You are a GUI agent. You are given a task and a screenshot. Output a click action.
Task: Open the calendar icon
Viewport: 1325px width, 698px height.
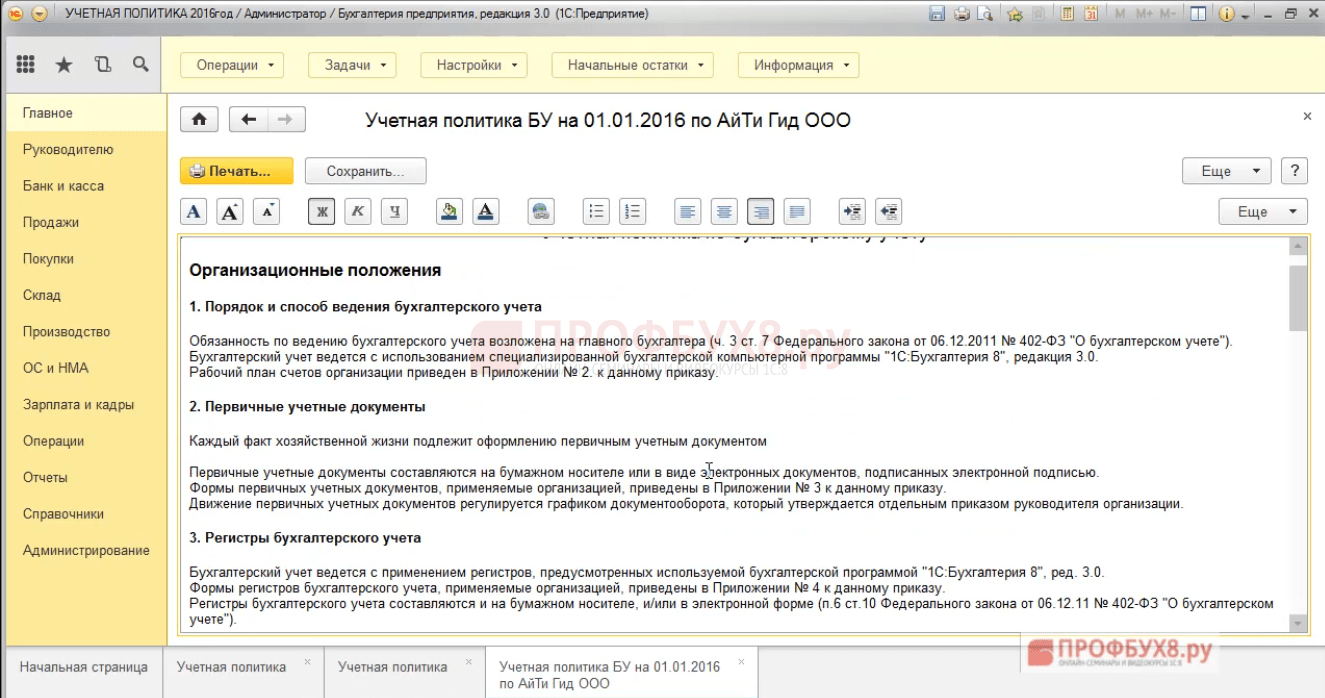pos(1091,14)
